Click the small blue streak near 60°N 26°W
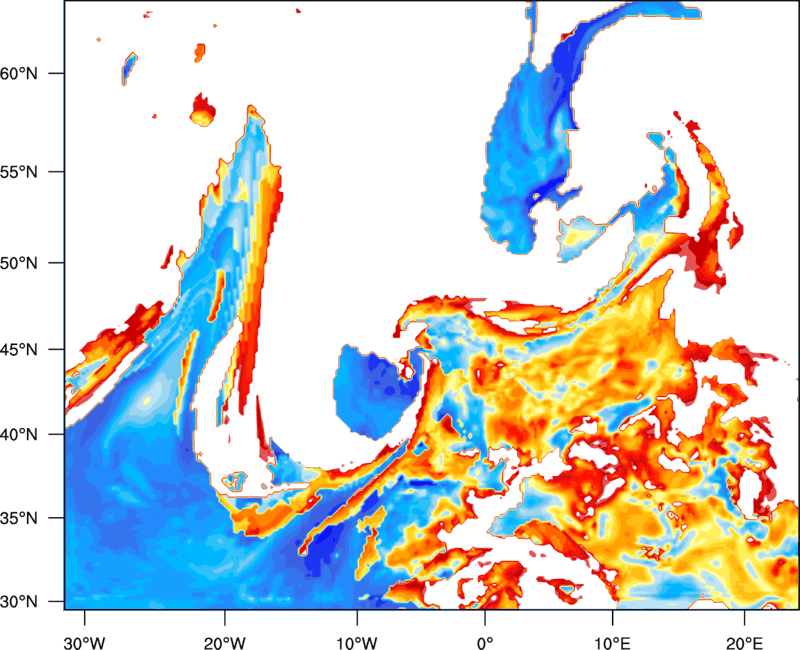 click(x=129, y=68)
